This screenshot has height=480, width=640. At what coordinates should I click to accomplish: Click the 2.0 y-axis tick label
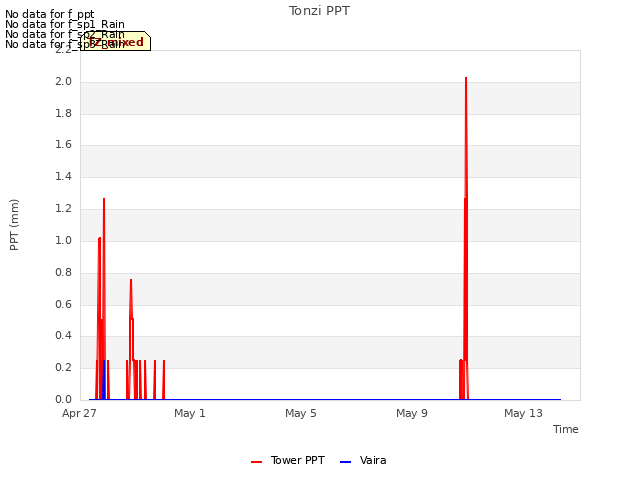click(63, 82)
